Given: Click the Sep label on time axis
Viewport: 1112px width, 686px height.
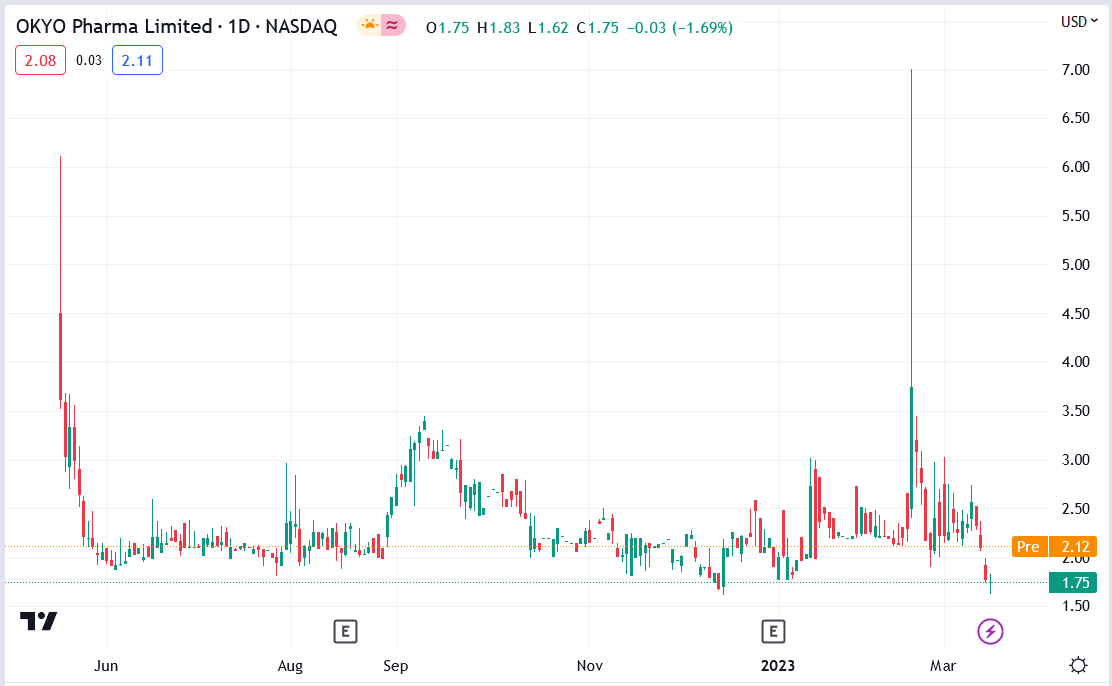Looking at the screenshot, I should (x=396, y=665).
